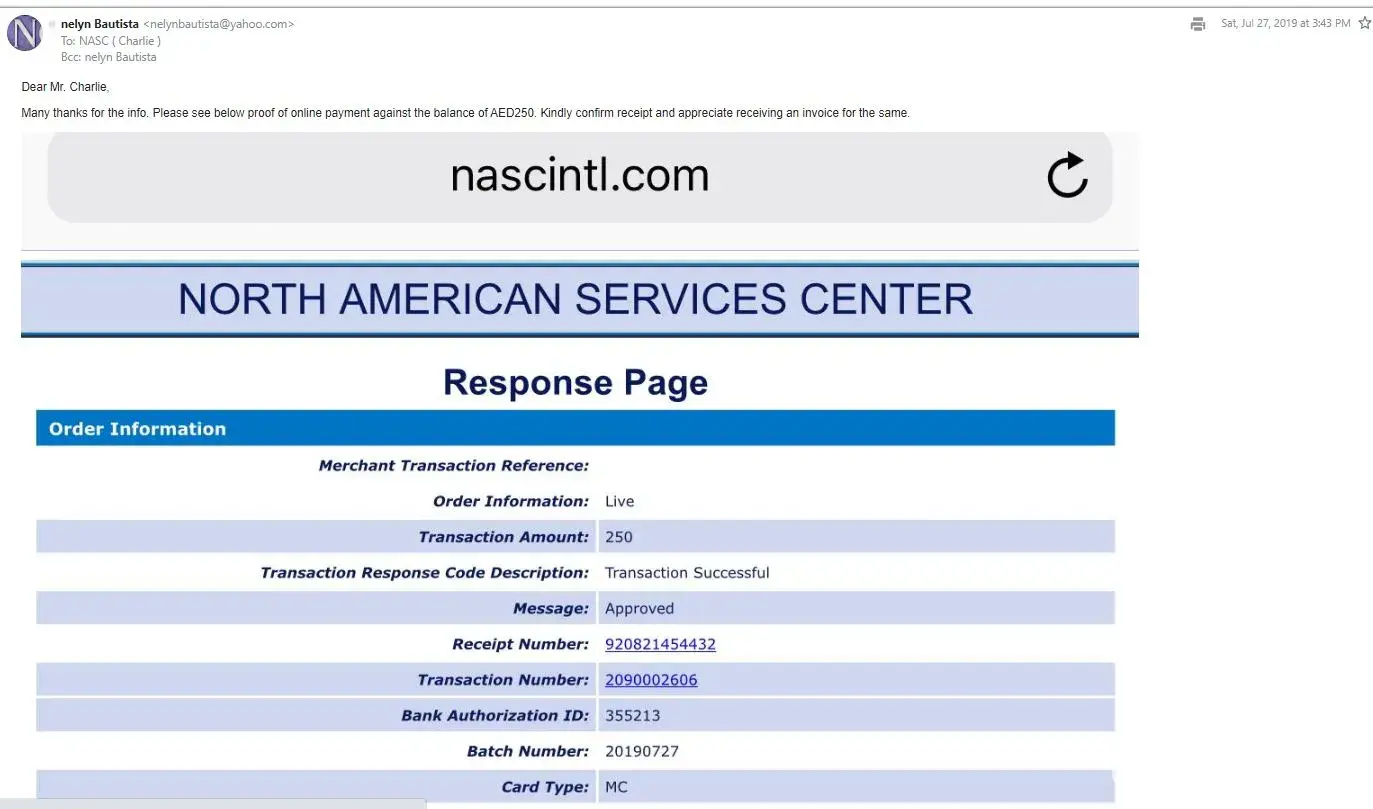Image resolution: width=1373 pixels, height=809 pixels.
Task: Click the Receipt Number label
Action: pyautogui.click(x=521, y=645)
